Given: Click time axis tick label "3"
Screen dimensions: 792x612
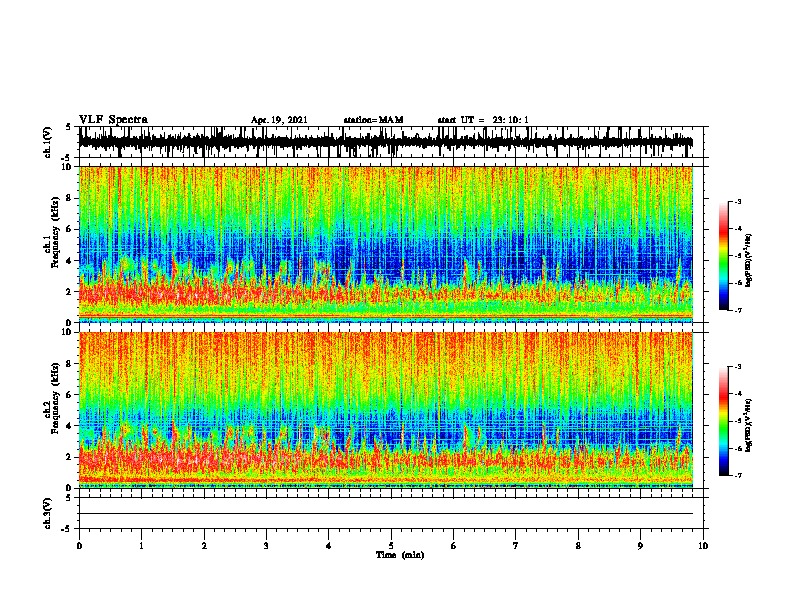Looking at the screenshot, I should 266,546.
